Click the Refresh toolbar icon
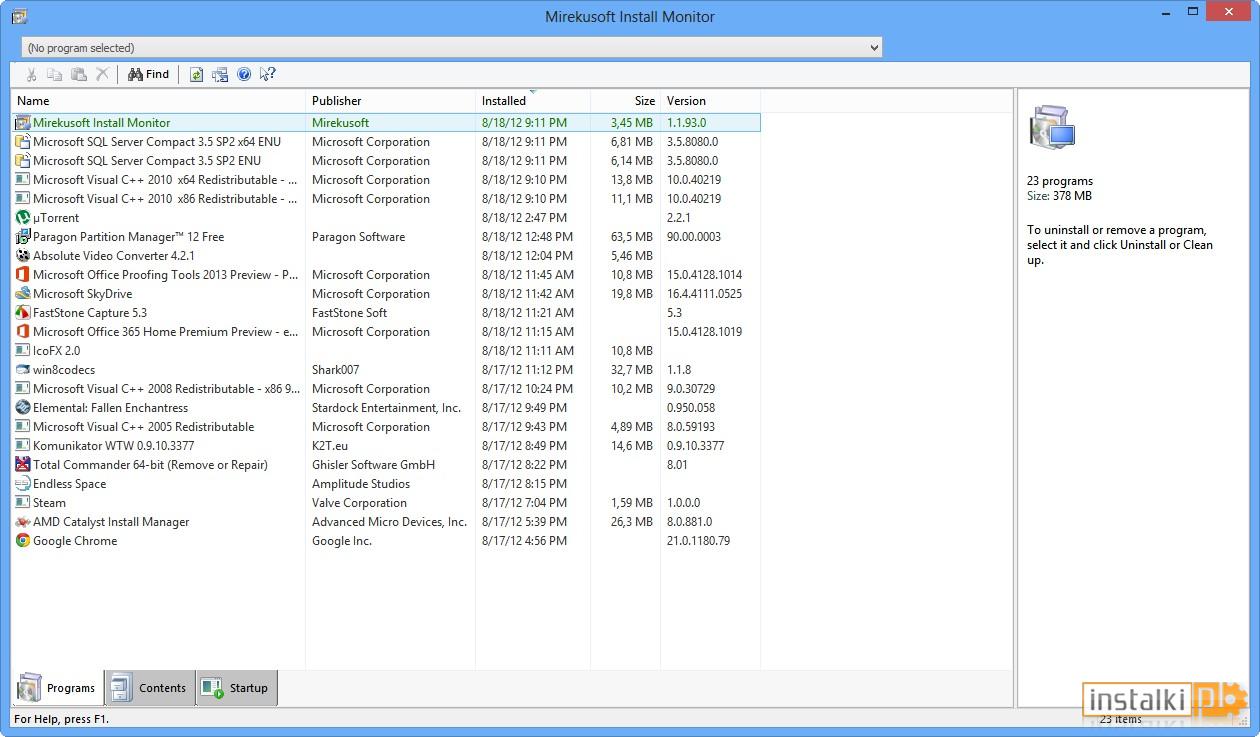Screen dimensions: 1260x737 pos(196,74)
